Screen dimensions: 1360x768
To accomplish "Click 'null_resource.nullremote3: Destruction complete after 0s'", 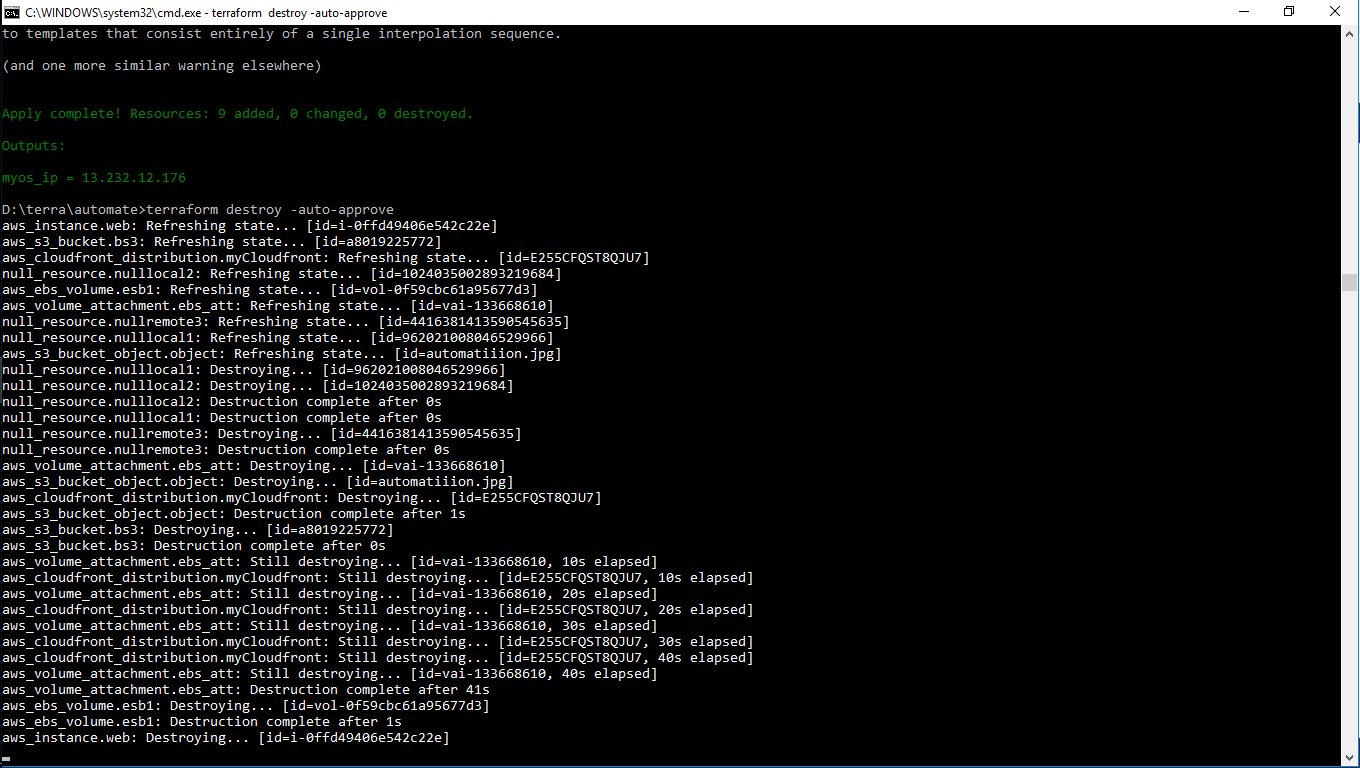I will (x=226, y=450).
